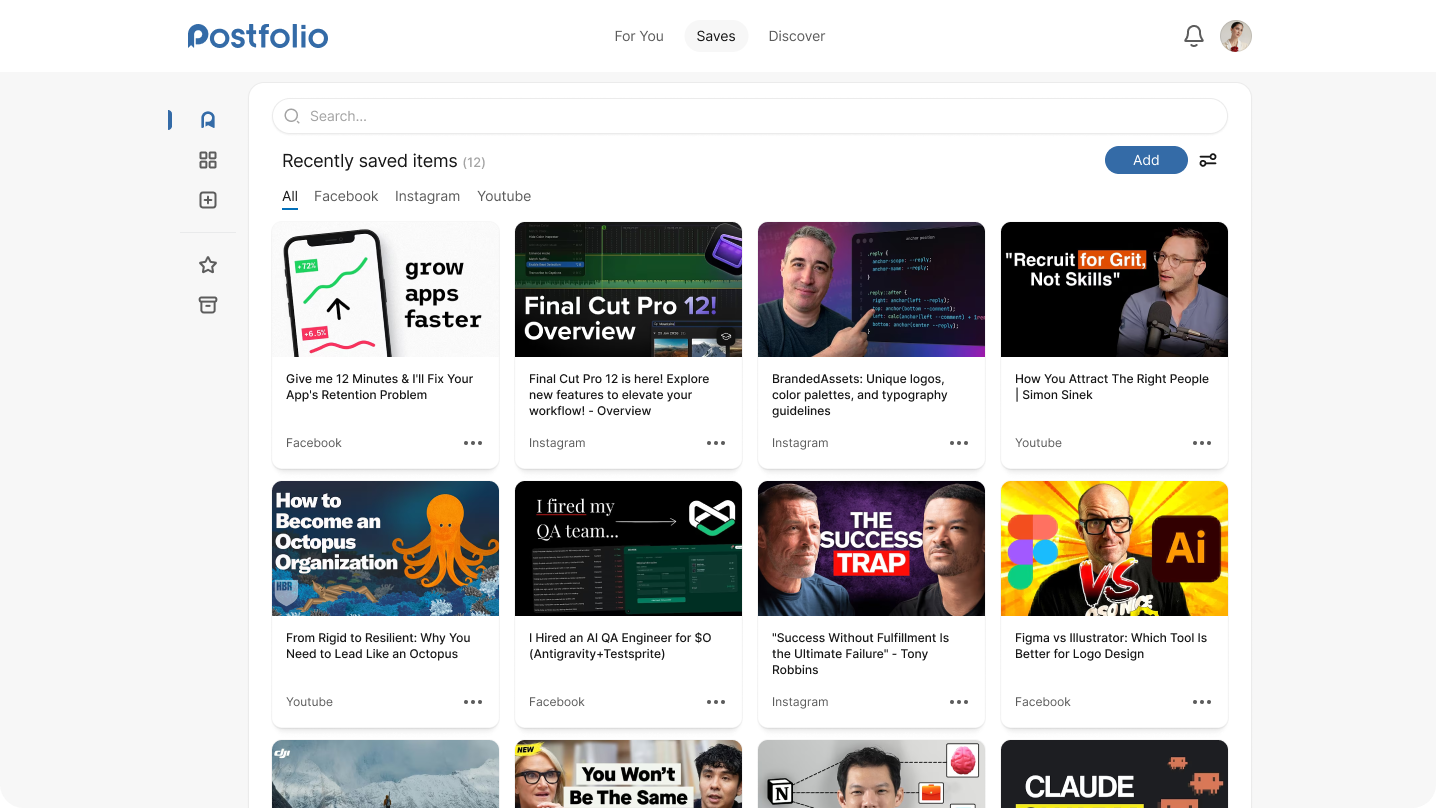
Task: Select the Saves tab
Action: pos(716,36)
